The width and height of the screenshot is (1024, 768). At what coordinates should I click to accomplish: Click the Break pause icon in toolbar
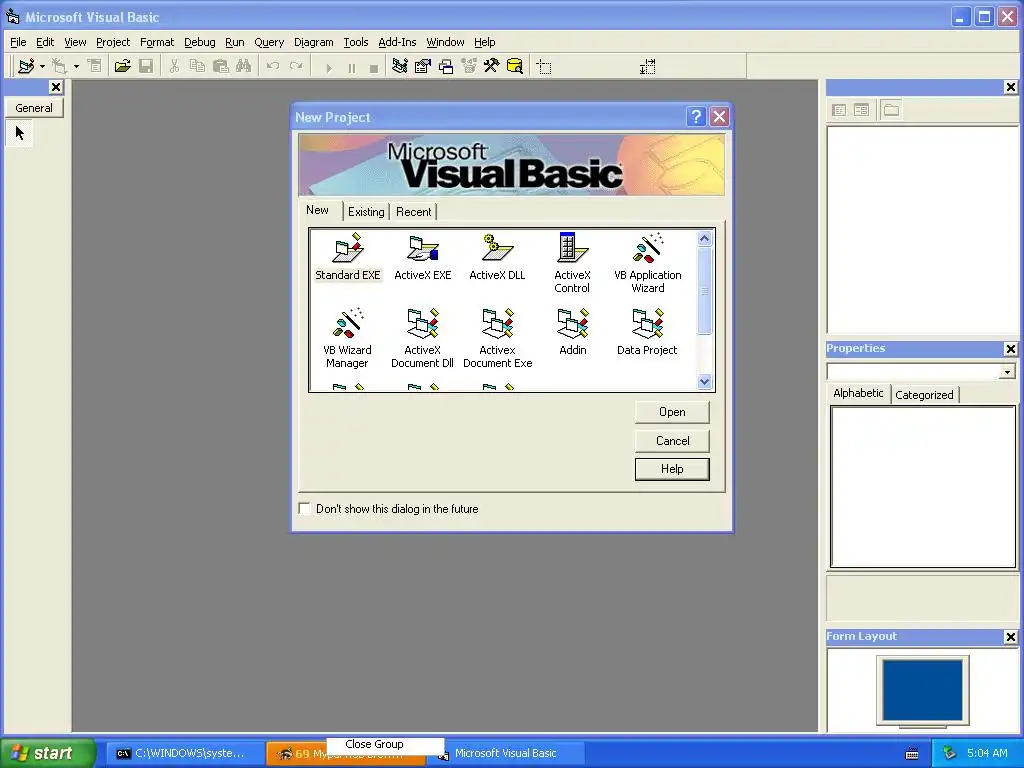tap(351, 67)
